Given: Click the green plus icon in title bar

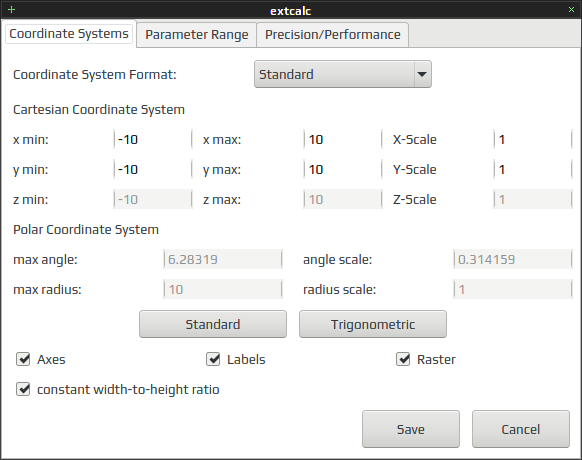Looking at the screenshot, I should tap(12, 10).
